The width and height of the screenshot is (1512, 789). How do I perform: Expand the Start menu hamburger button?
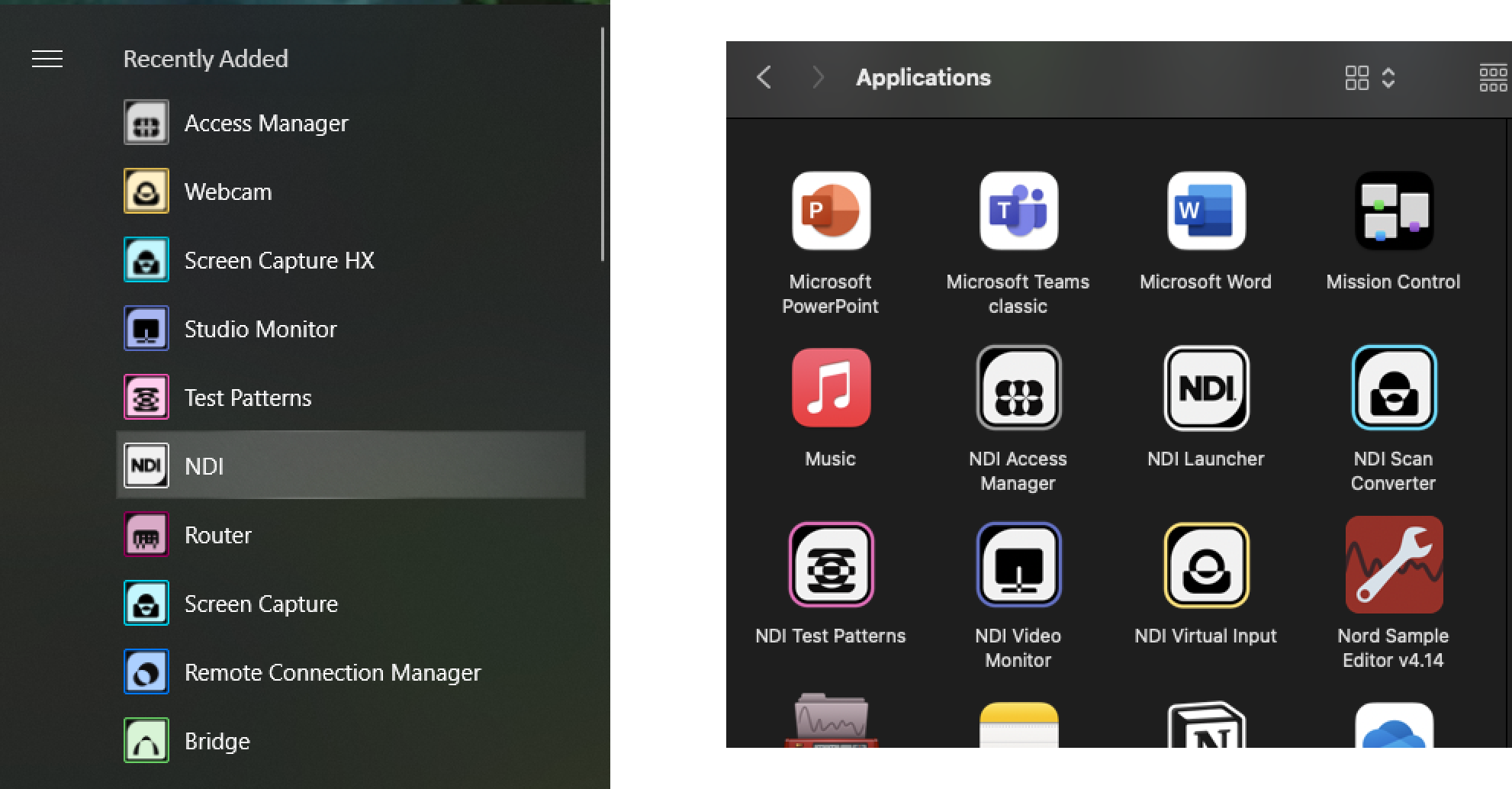click(x=47, y=59)
